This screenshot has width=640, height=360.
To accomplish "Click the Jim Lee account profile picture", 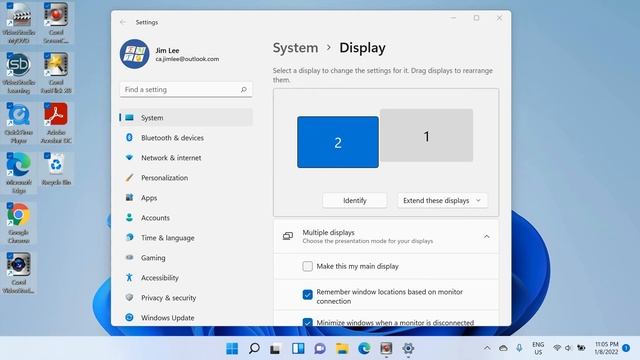I will pyautogui.click(x=135, y=54).
